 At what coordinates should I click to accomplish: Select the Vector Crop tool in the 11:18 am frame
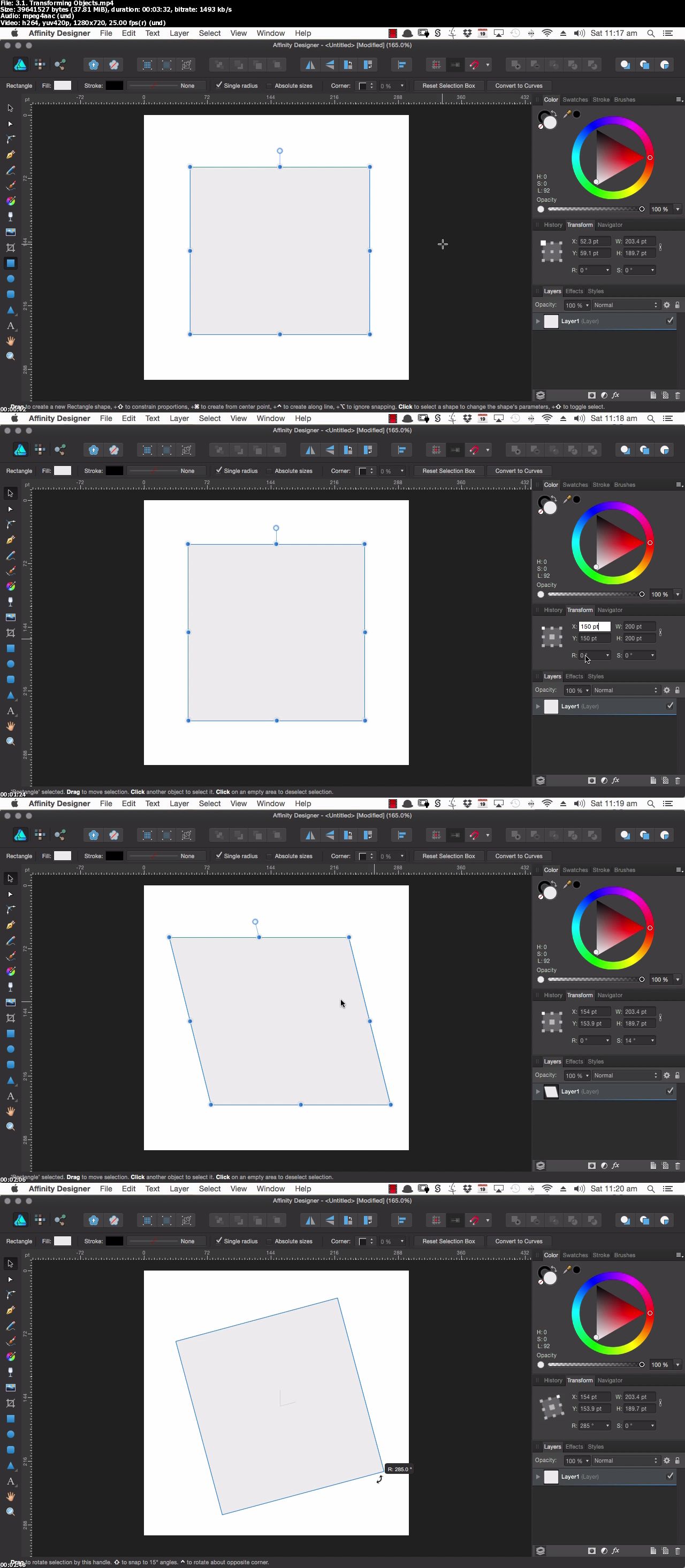click(x=10, y=632)
